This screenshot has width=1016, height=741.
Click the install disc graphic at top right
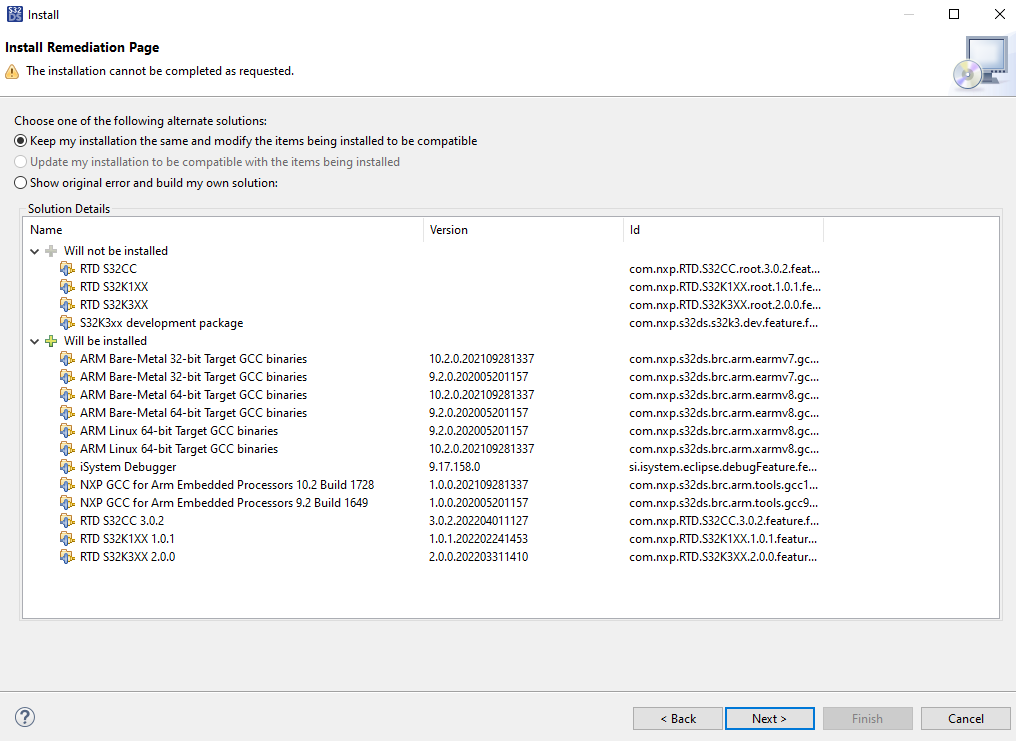point(982,61)
